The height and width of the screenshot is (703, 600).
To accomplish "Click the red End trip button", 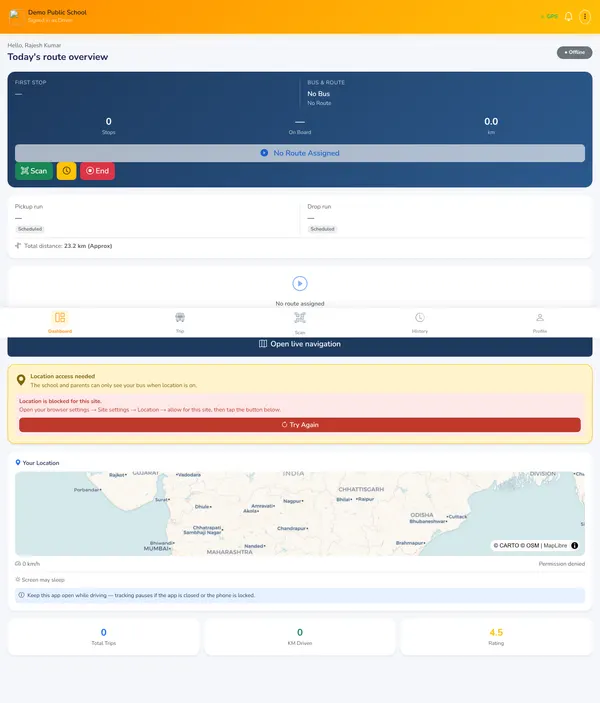I will [97, 171].
